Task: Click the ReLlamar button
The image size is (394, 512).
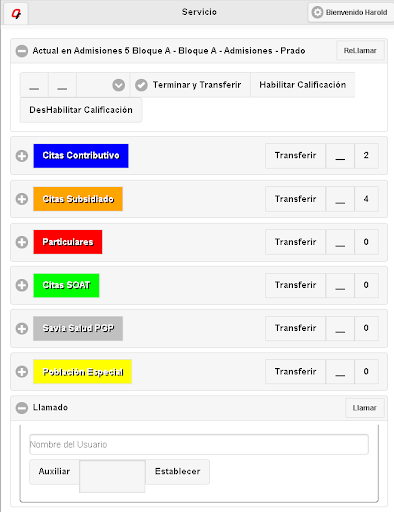Action: (x=360, y=51)
